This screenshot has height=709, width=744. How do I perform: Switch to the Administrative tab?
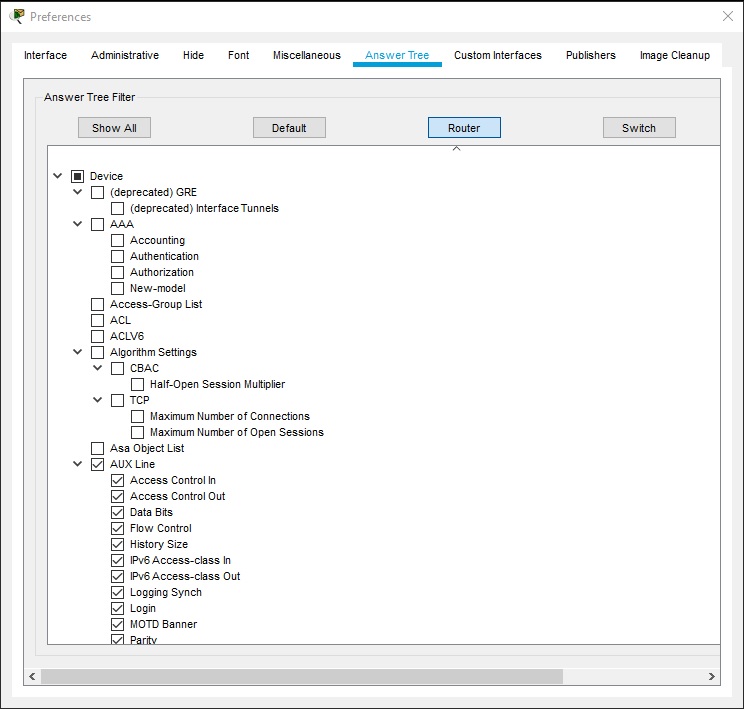click(x=125, y=55)
